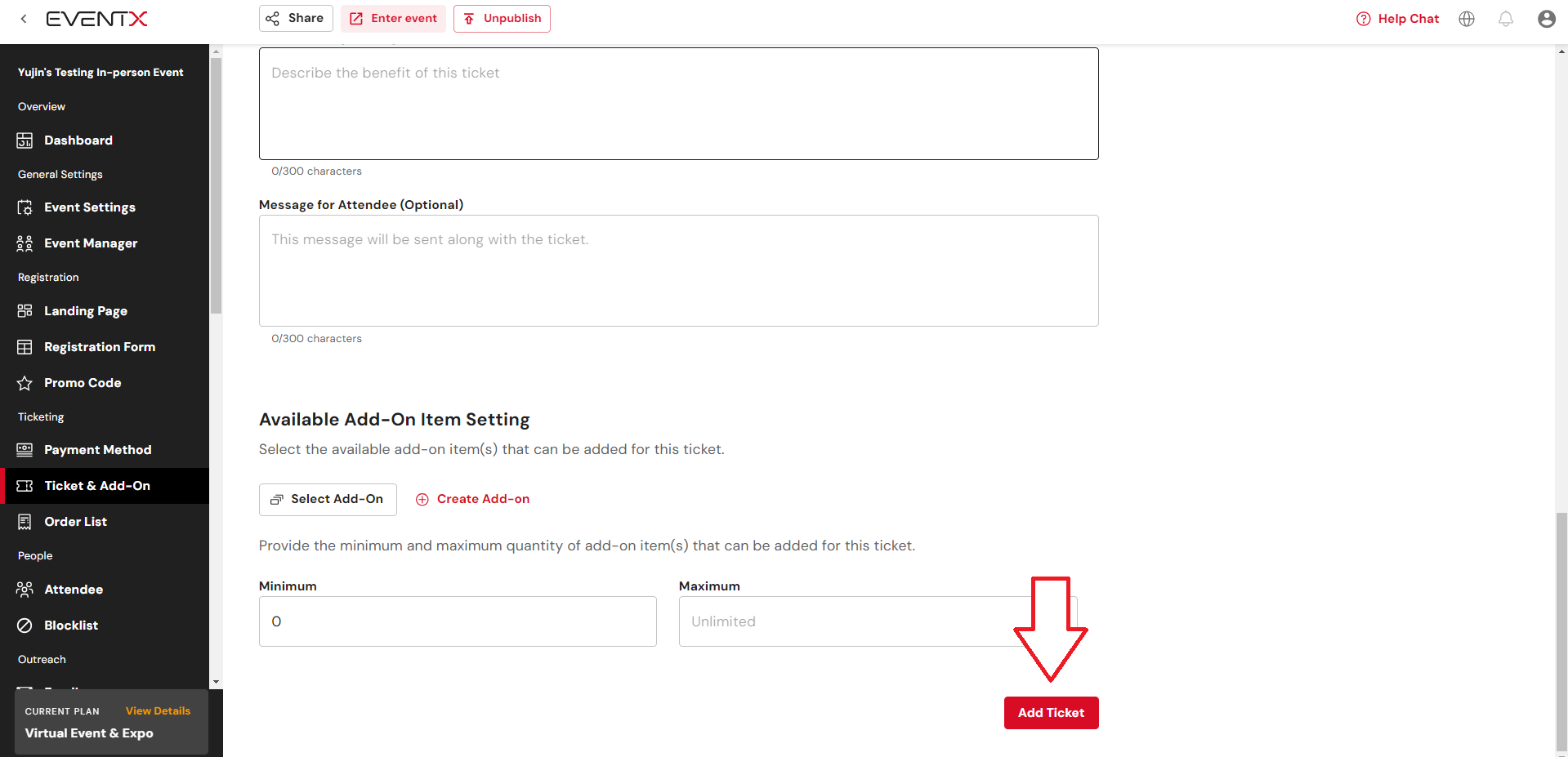Click the Unpublish button
Viewport: 1568px width, 757px height.
[x=502, y=18]
